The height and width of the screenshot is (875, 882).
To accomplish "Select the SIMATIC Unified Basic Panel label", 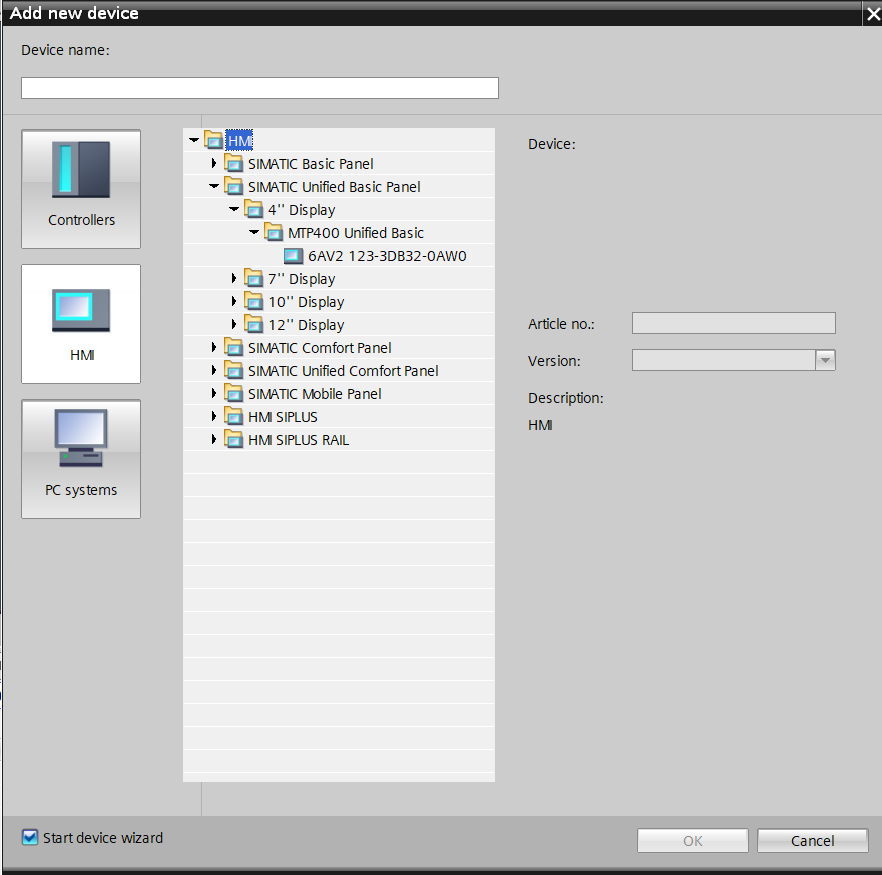I will point(334,187).
